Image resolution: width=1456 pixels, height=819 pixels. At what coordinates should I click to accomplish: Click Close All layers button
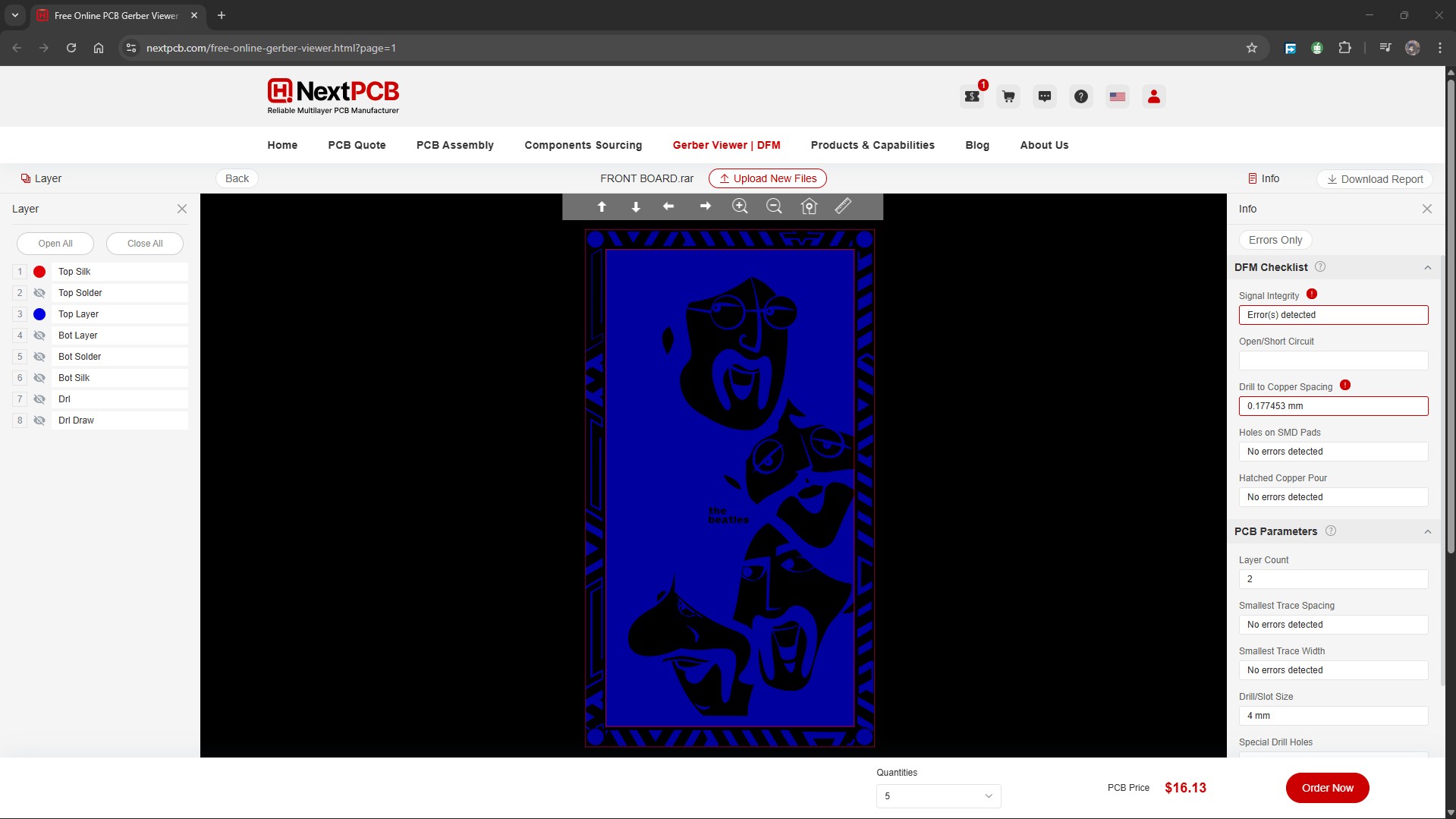pos(145,244)
